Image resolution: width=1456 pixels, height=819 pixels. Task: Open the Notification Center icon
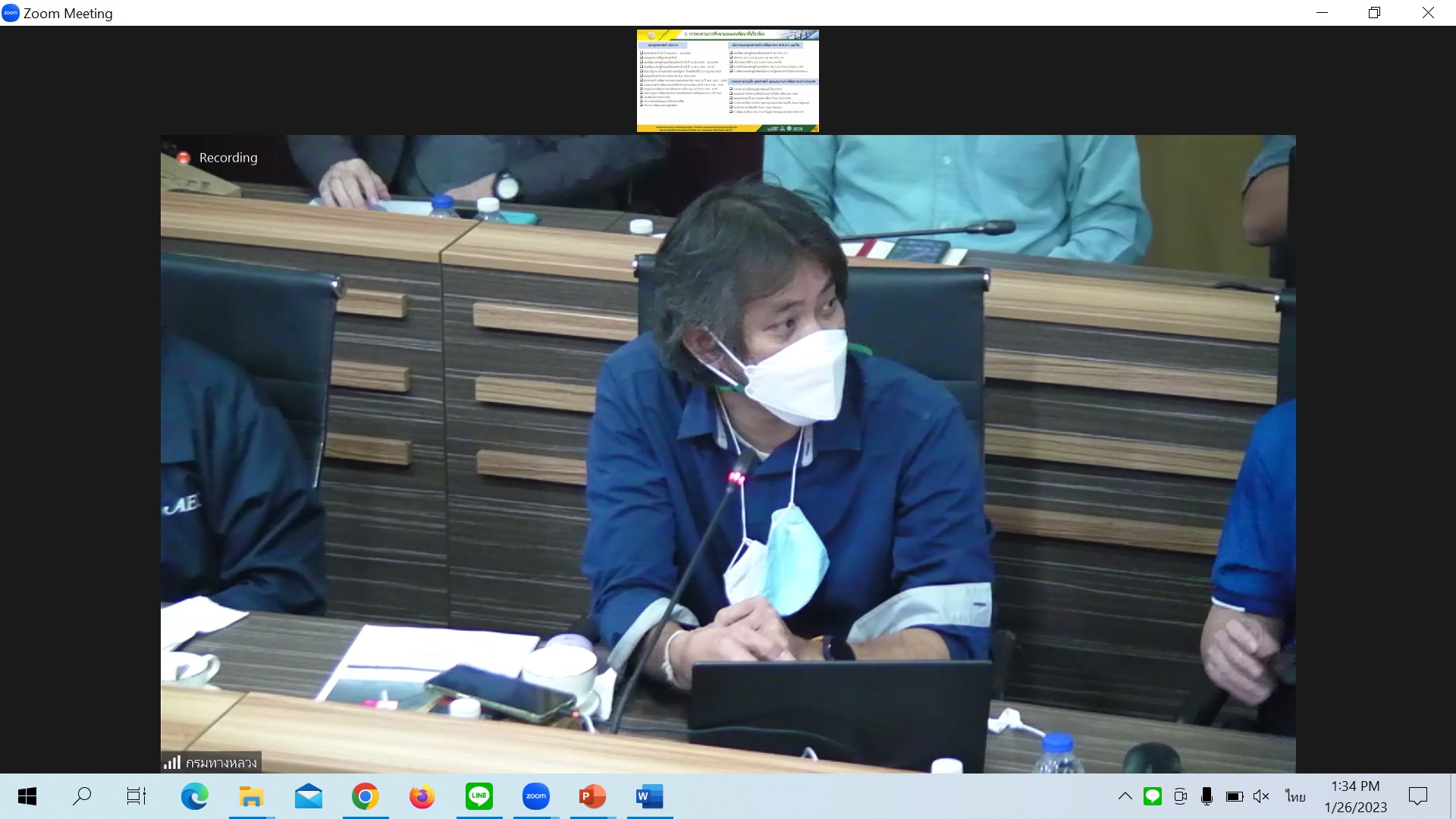click(x=1417, y=796)
